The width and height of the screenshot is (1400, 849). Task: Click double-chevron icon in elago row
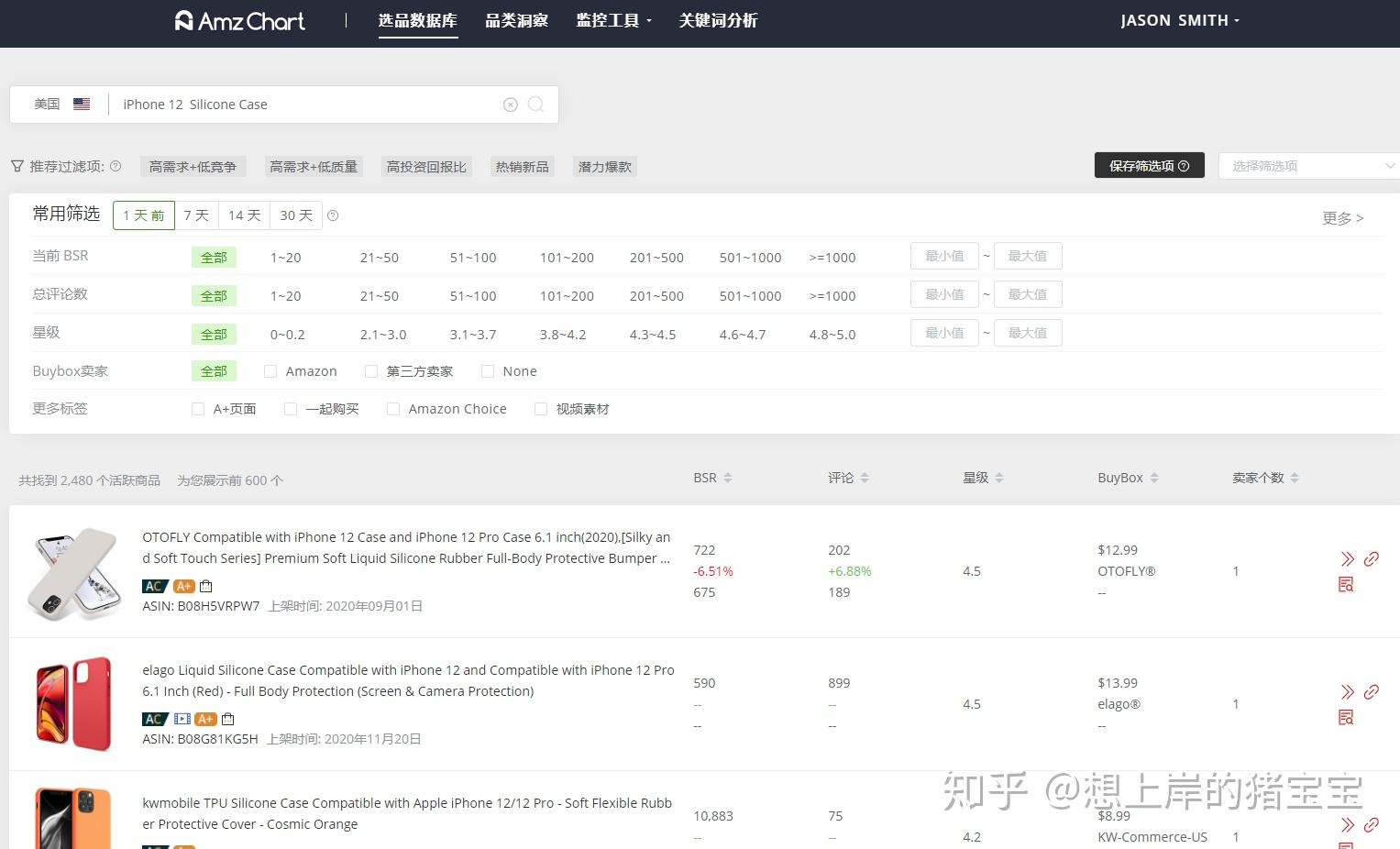(1347, 691)
